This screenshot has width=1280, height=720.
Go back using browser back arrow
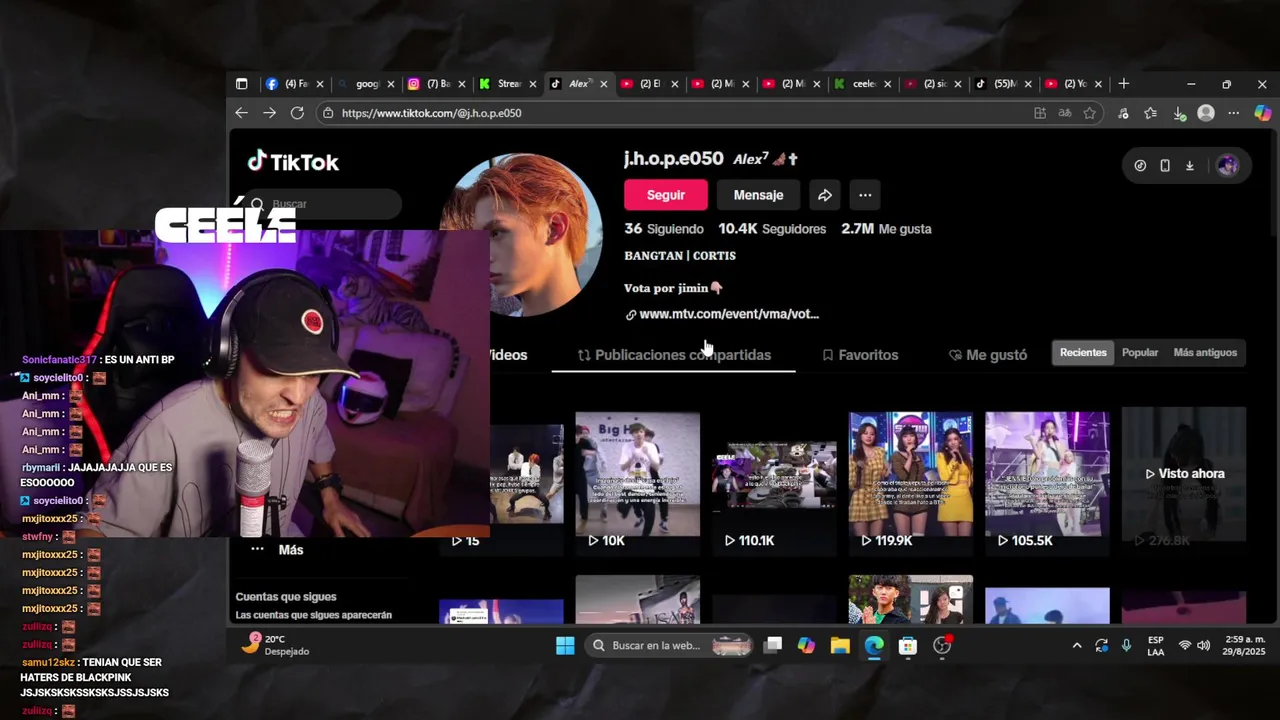(241, 113)
